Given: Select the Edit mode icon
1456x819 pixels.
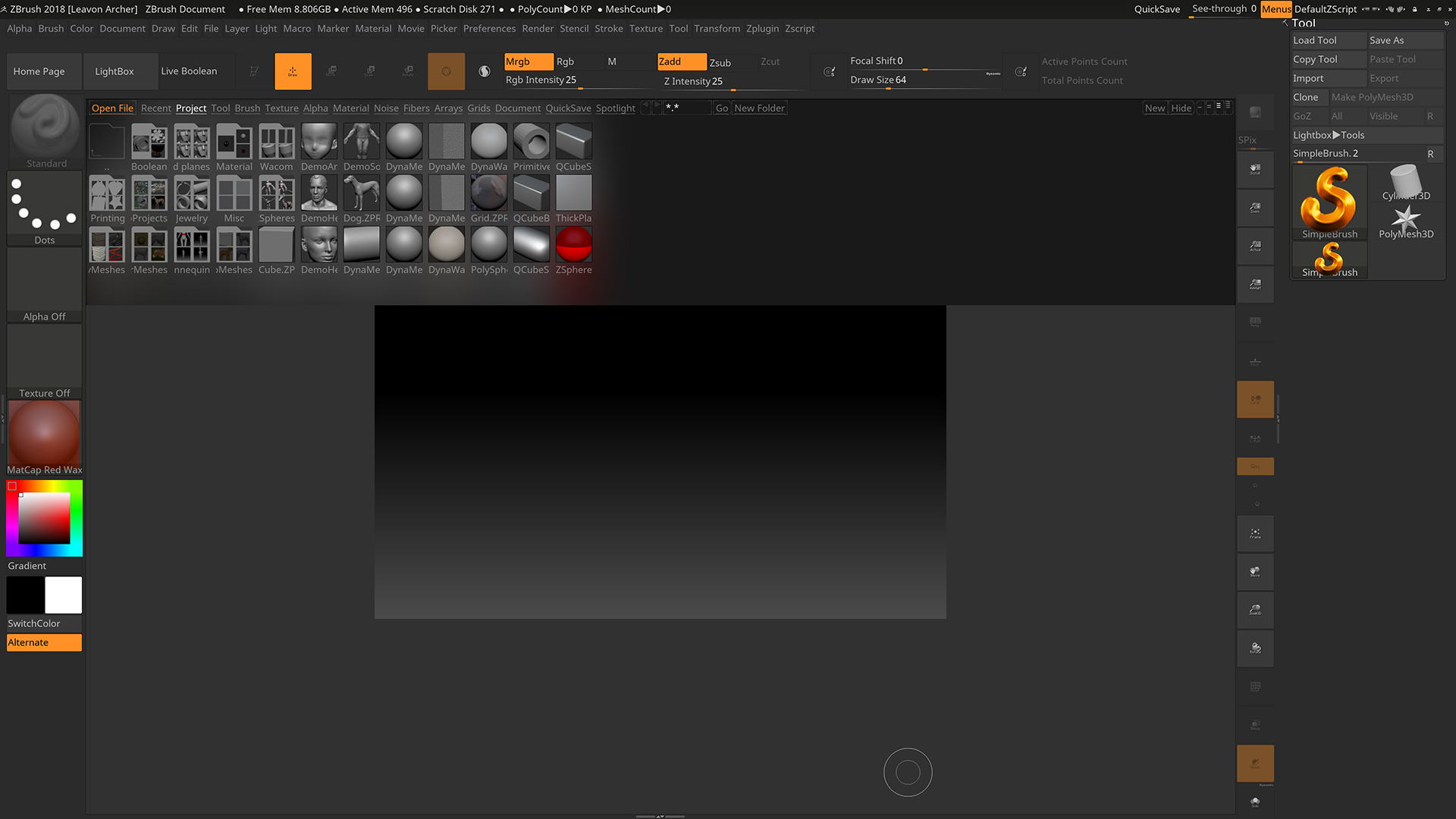Looking at the screenshot, I should (x=254, y=71).
